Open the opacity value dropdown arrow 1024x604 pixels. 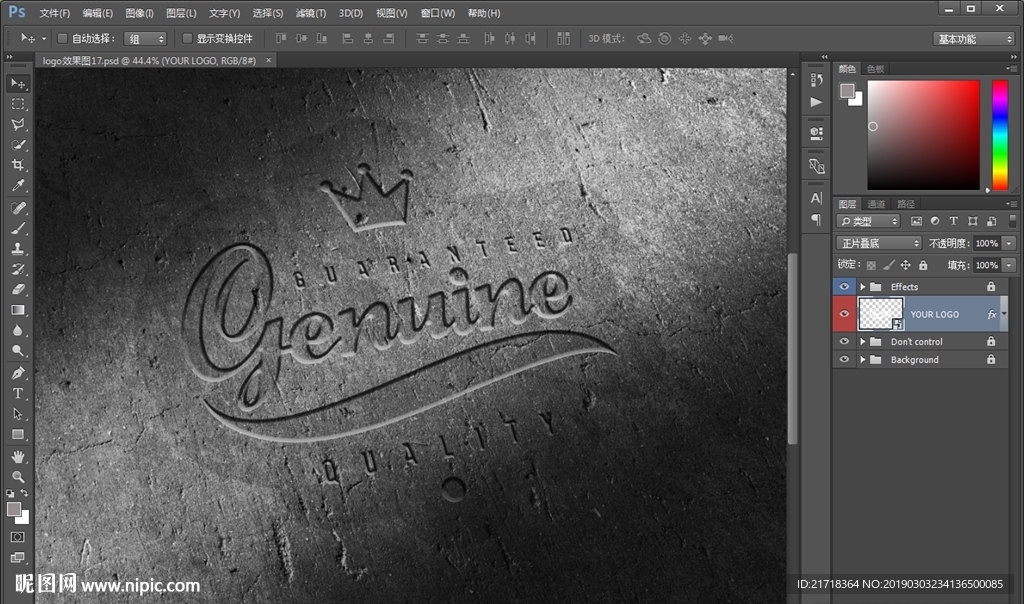(x=1010, y=244)
